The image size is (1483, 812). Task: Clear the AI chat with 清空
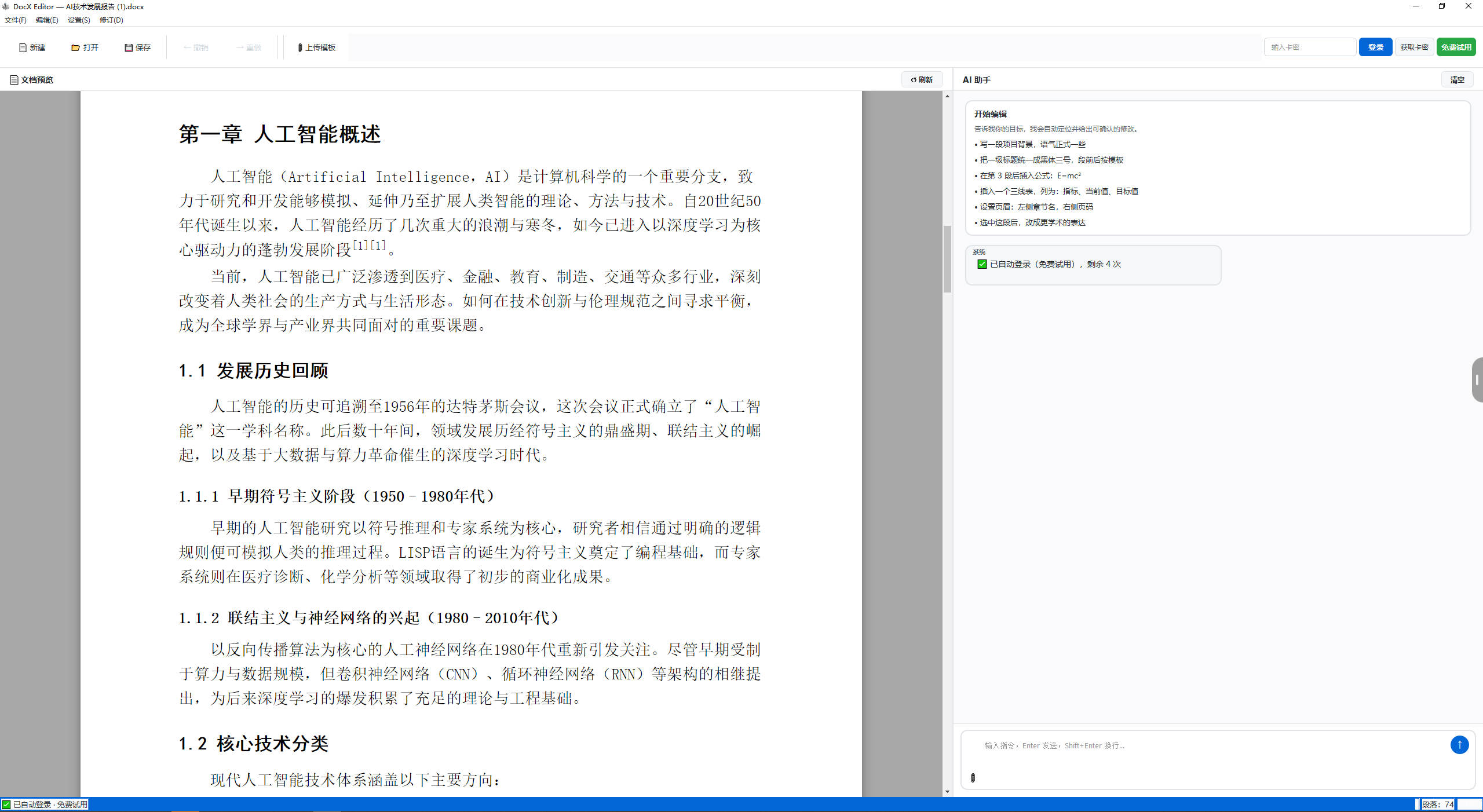pos(1457,80)
